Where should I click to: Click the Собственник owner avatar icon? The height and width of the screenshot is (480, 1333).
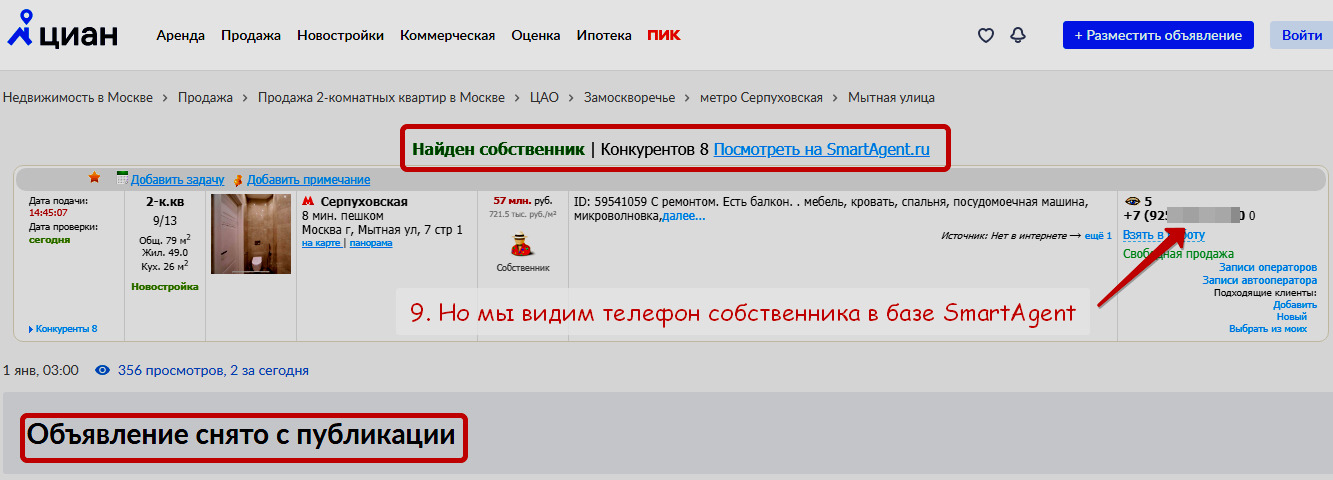pos(523,244)
